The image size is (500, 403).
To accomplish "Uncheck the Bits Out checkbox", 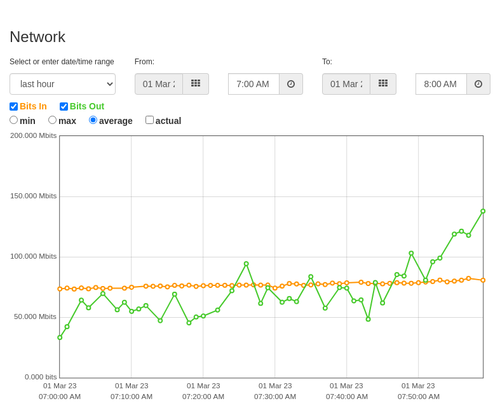I will pyautogui.click(x=64, y=106).
